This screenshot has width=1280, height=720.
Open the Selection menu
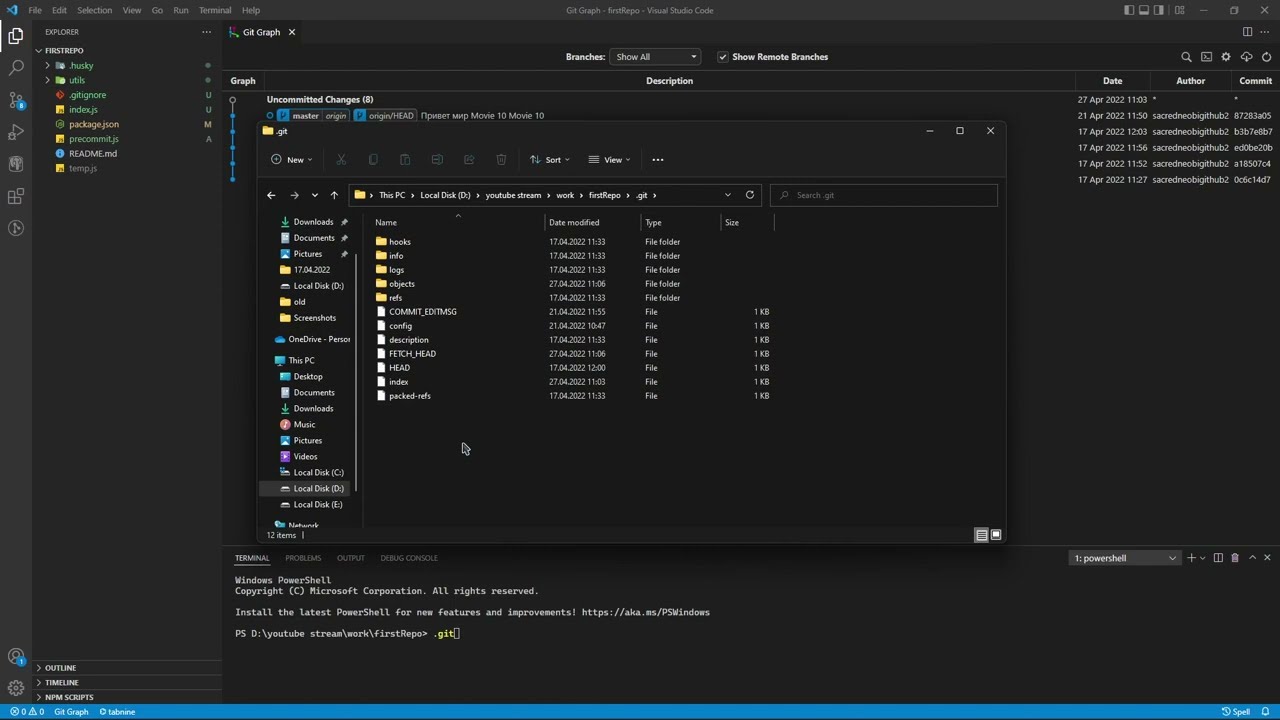(94, 10)
